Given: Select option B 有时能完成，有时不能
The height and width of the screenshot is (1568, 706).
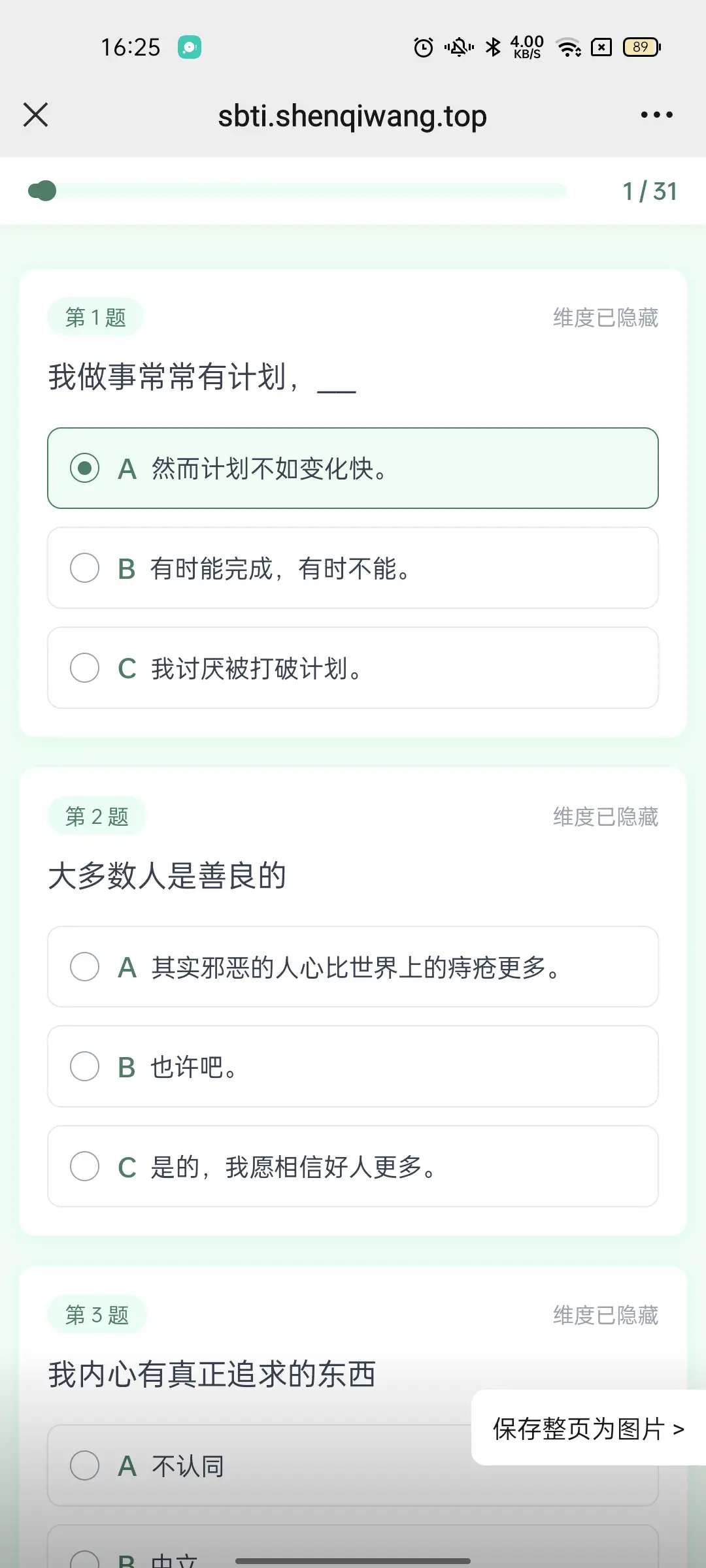Looking at the screenshot, I should (x=352, y=568).
